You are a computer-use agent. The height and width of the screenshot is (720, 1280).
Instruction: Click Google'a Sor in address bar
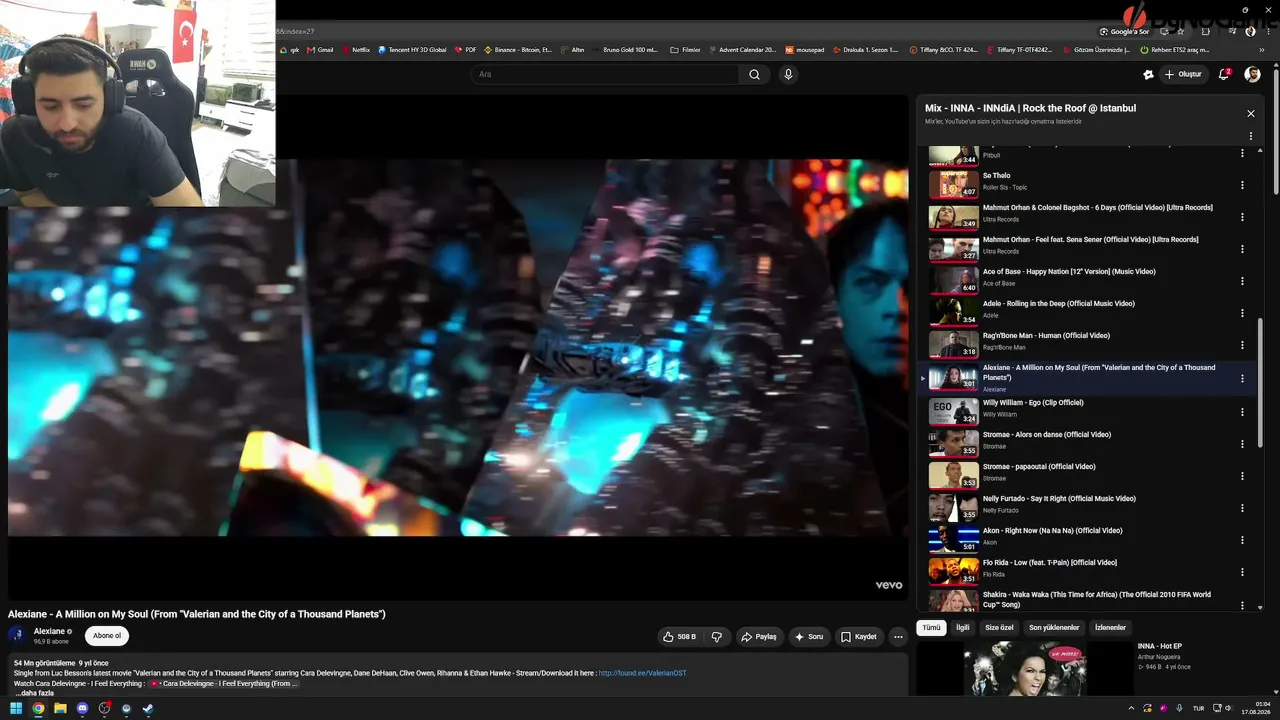(1125, 31)
